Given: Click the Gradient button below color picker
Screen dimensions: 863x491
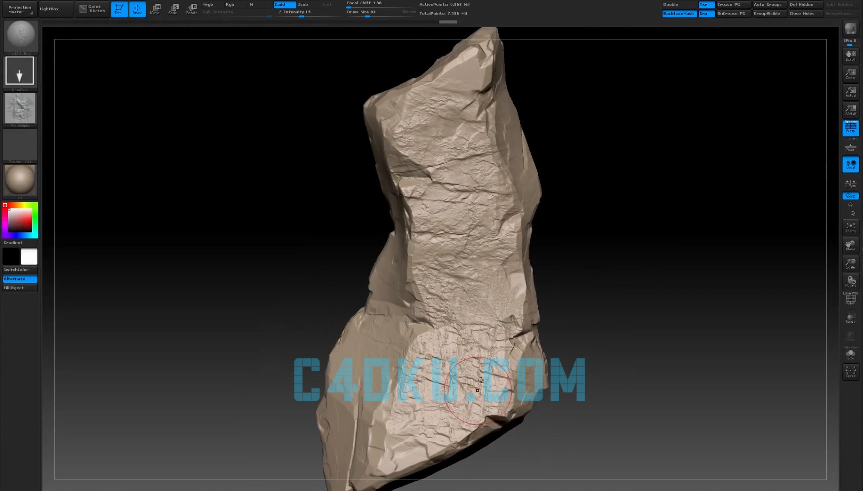Looking at the screenshot, I should coord(20,243).
